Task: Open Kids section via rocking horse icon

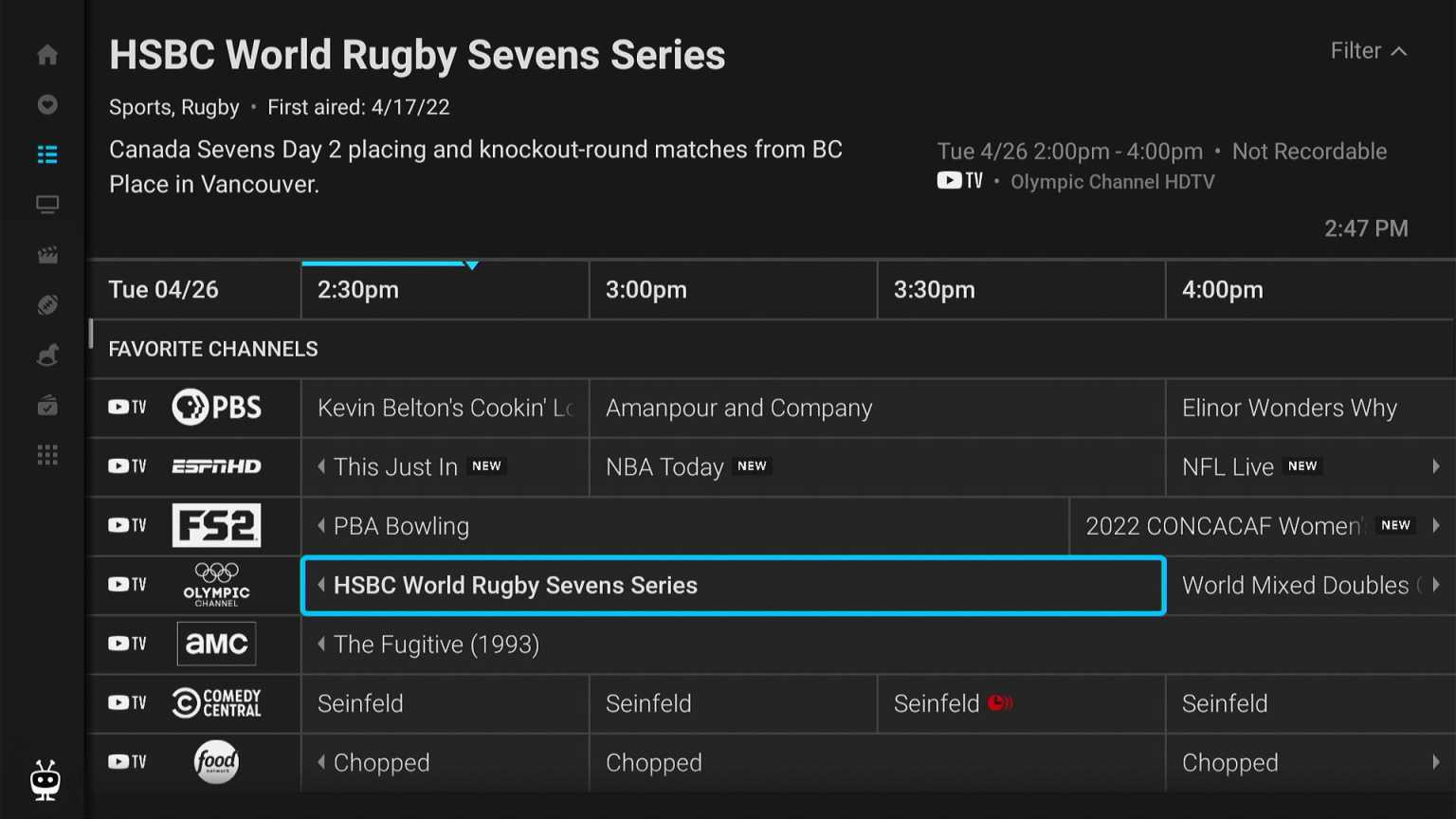Action: [x=46, y=355]
